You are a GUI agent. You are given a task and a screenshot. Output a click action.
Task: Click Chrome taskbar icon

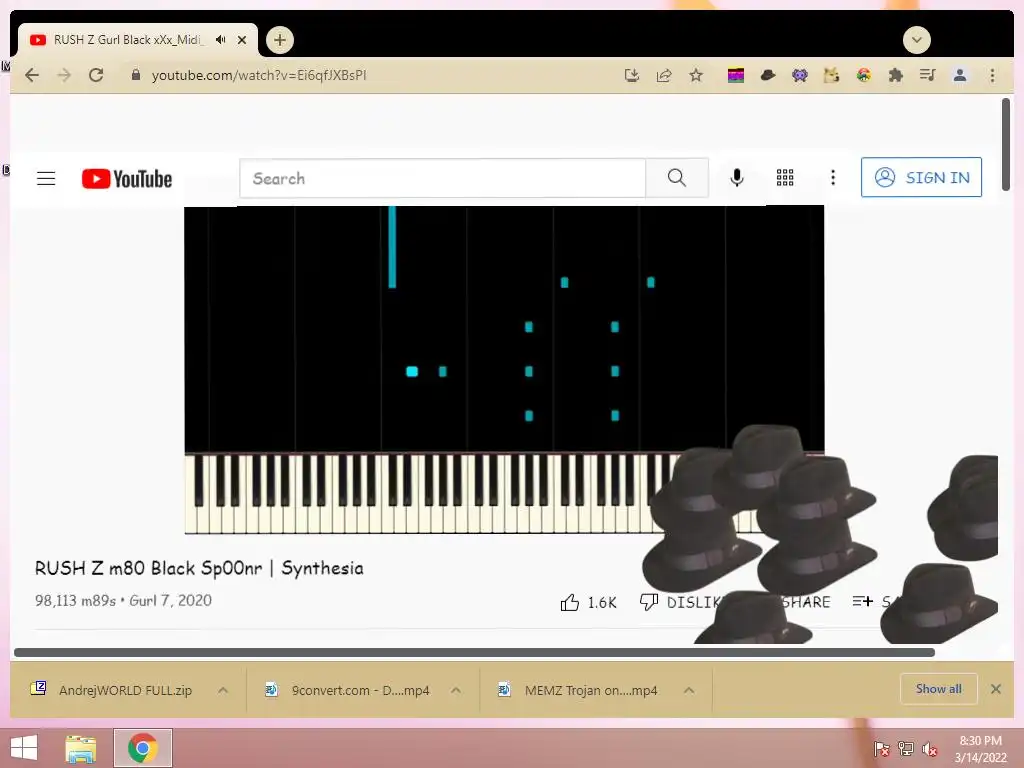143,748
